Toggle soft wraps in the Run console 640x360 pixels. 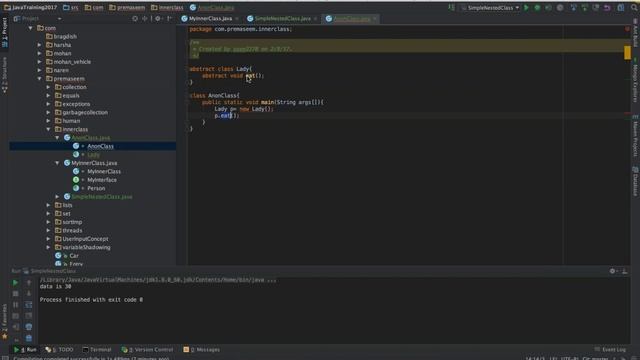[x=29, y=304]
